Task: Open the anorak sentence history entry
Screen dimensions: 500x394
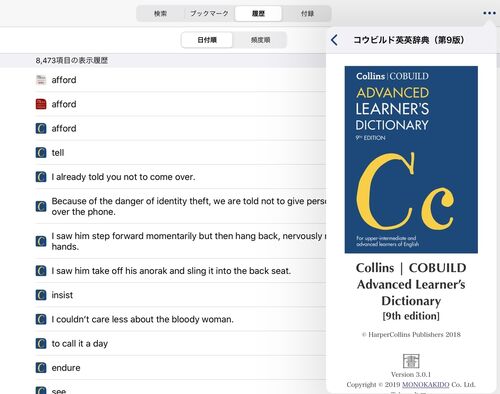Action: (x=180, y=271)
